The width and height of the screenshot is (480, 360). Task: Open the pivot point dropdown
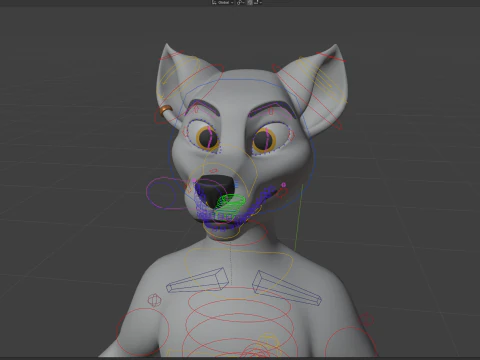(241, 2)
